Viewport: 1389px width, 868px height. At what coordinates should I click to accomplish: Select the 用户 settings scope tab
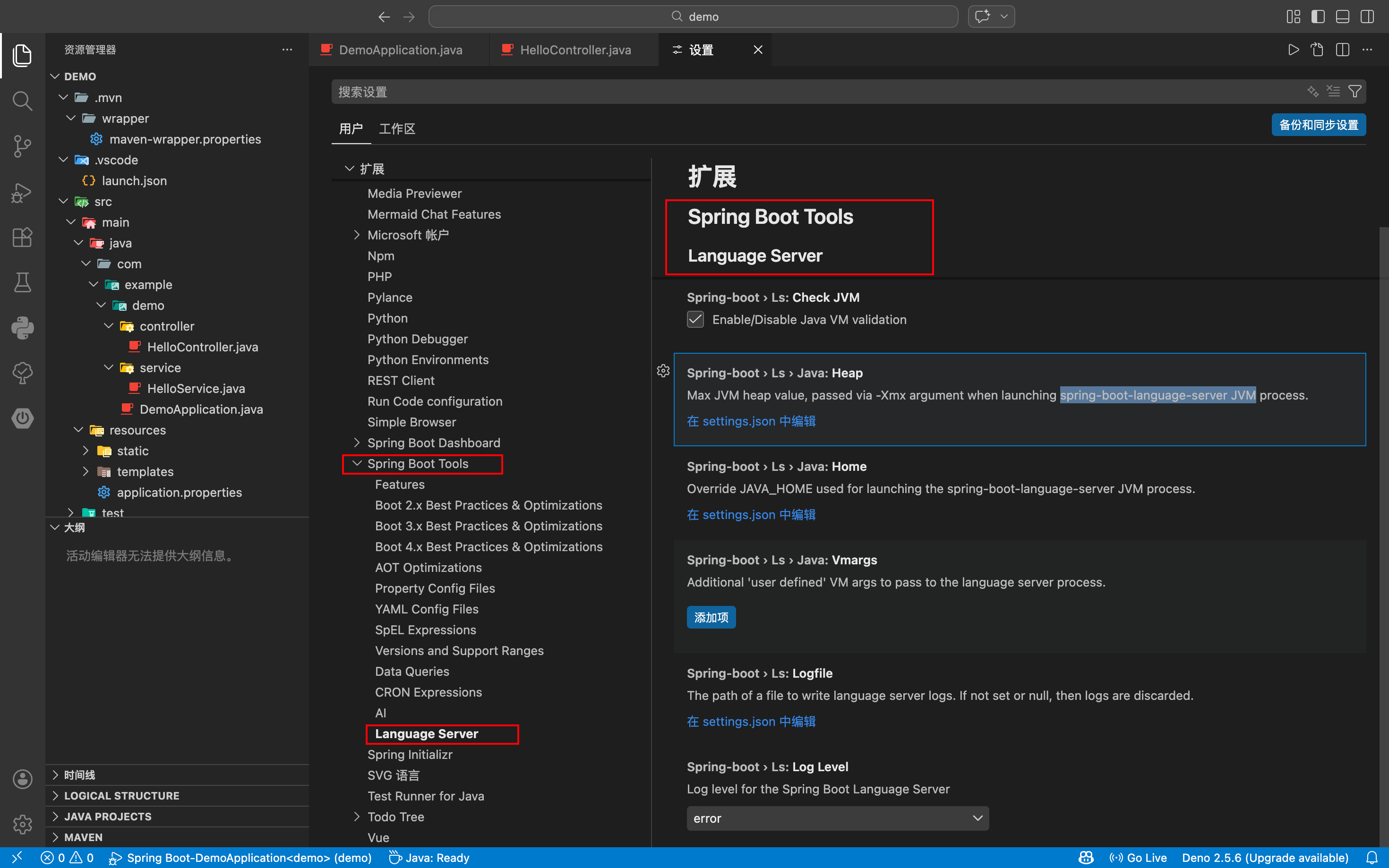[351, 128]
